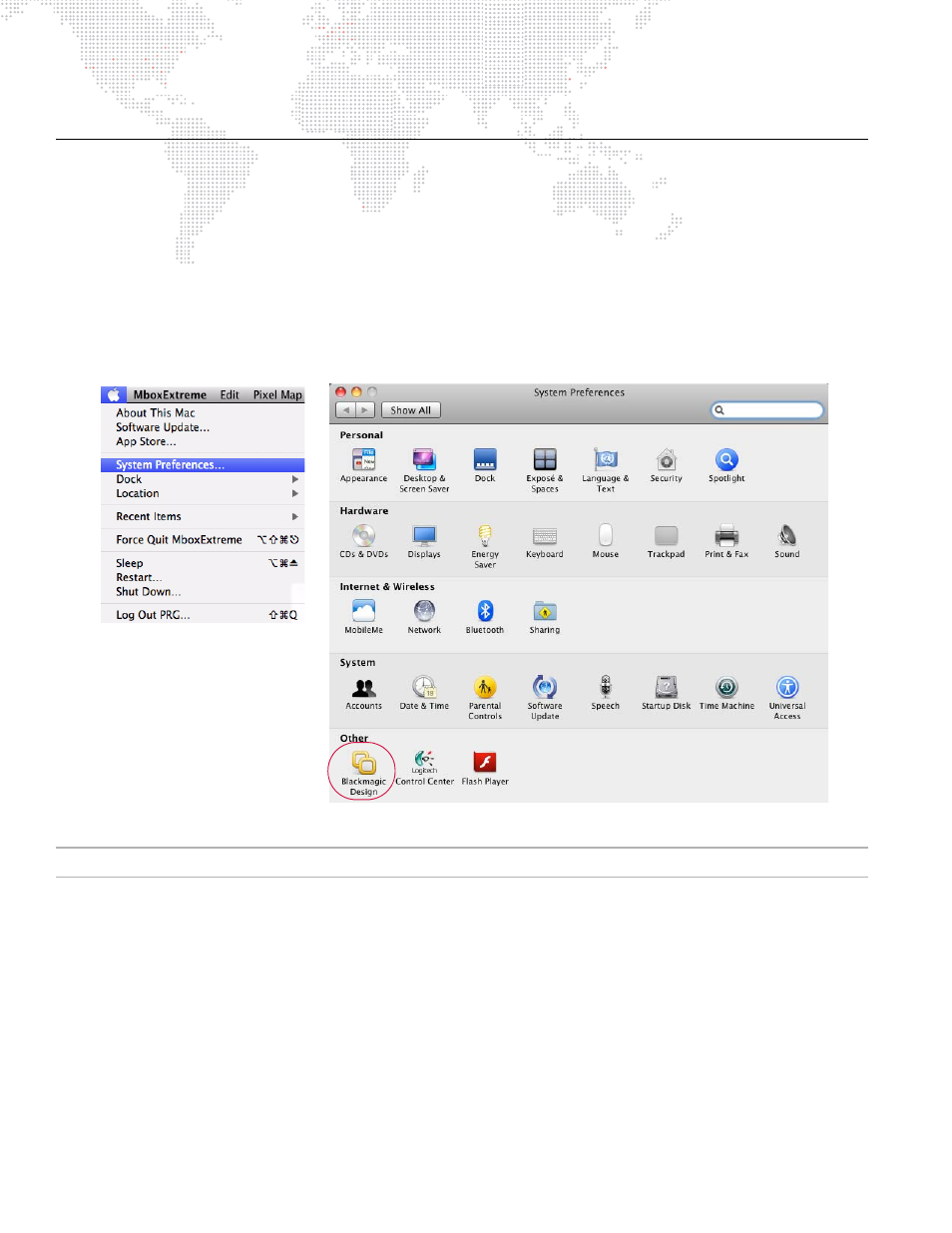952x1233 pixels.
Task: Open CDs & DVDs preferences
Action: point(363,541)
